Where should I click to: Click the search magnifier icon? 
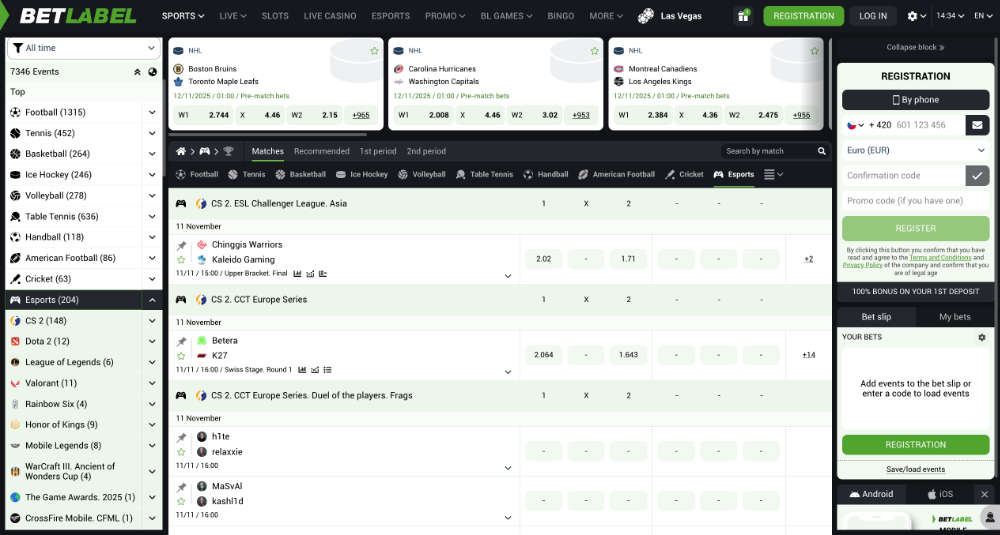822,151
